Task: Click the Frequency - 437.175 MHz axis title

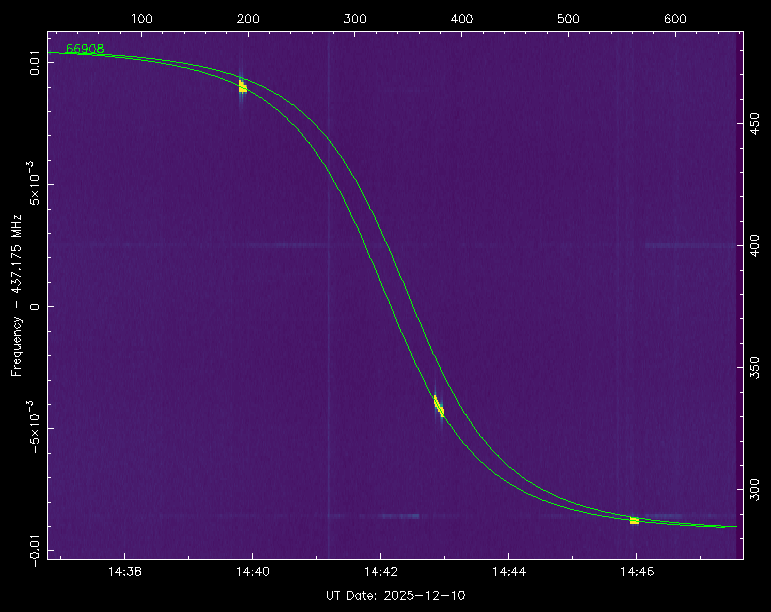Action: [17, 293]
